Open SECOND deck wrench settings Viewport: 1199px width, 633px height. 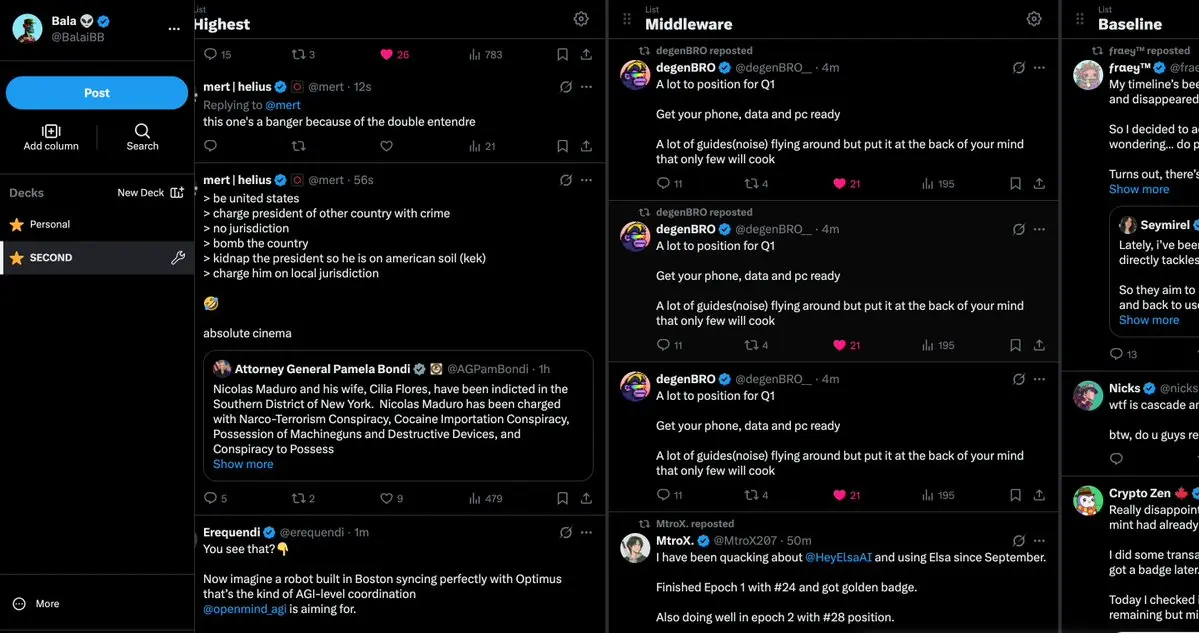[178, 258]
